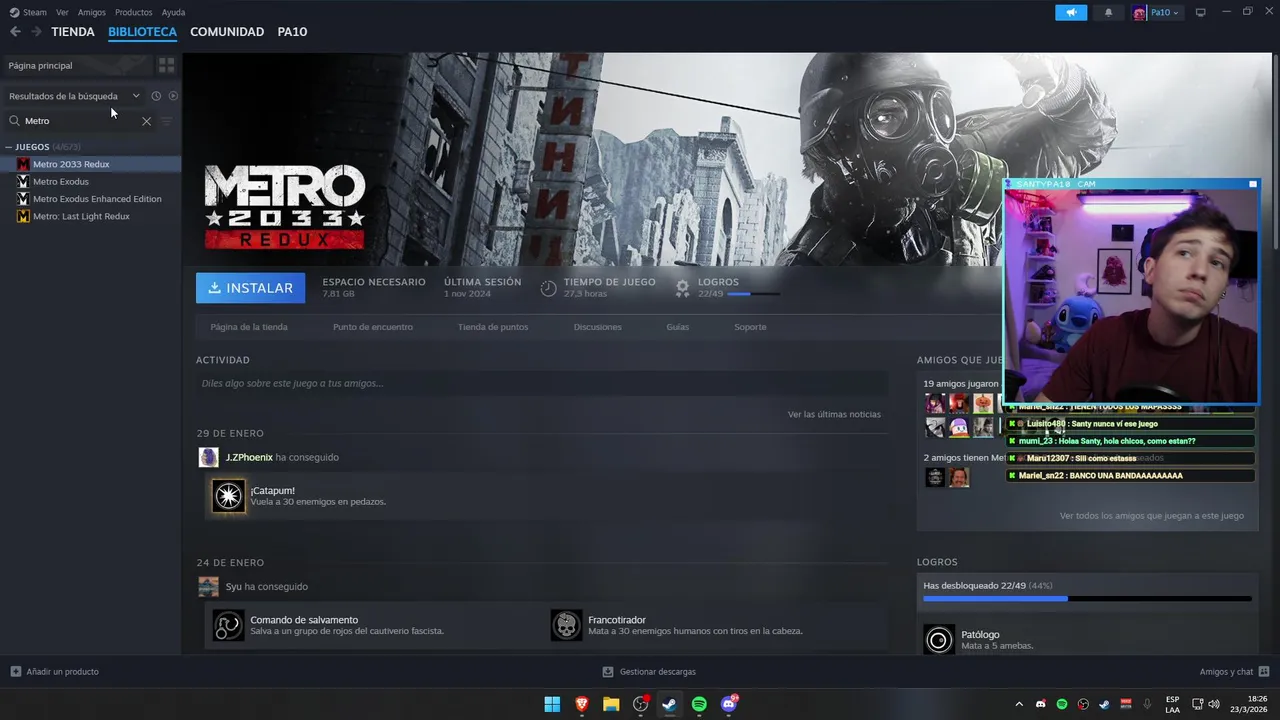Open the Discusiones link
This screenshot has height=720, width=1280.
pos(598,327)
